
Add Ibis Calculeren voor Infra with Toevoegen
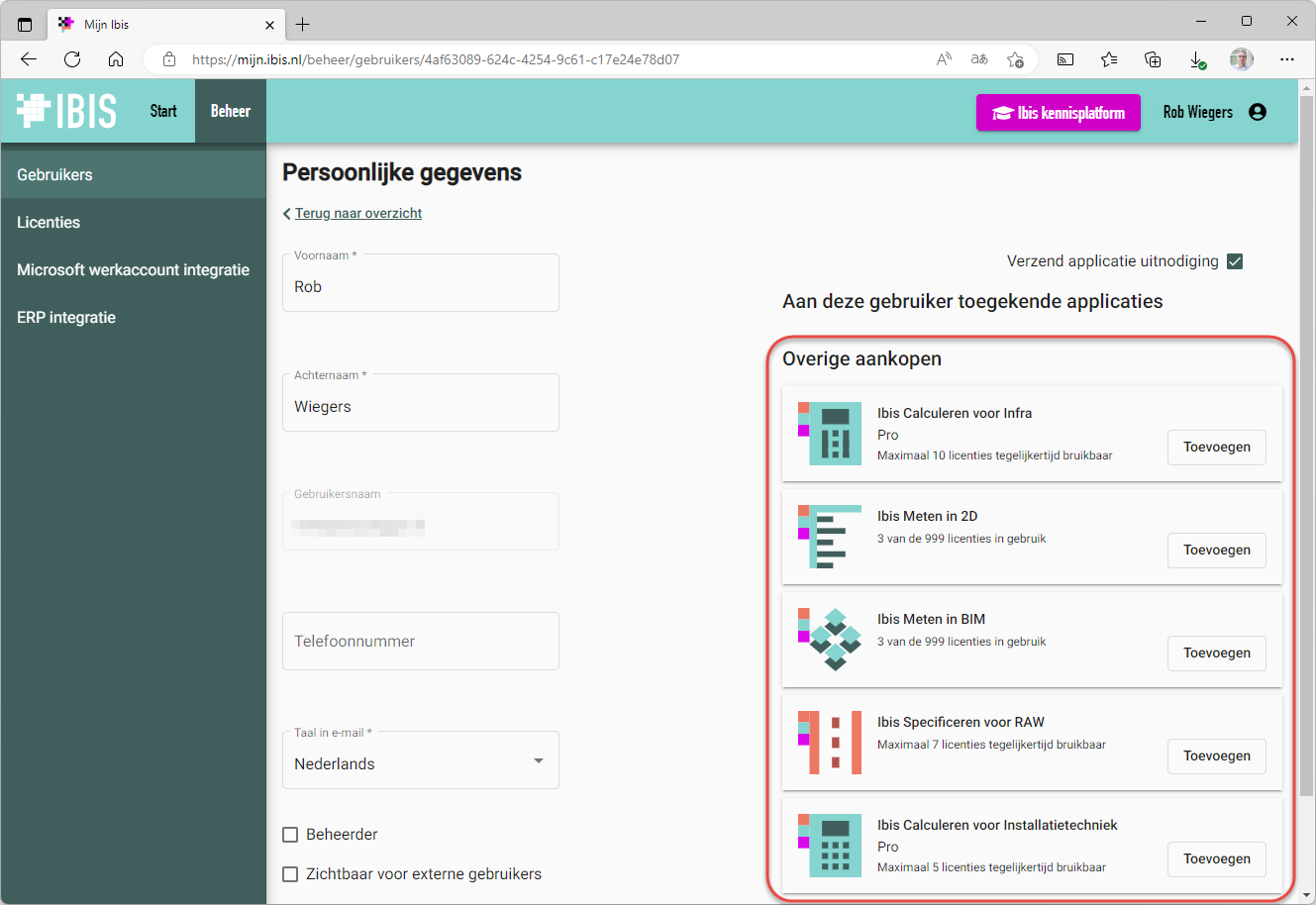pyautogui.click(x=1217, y=447)
